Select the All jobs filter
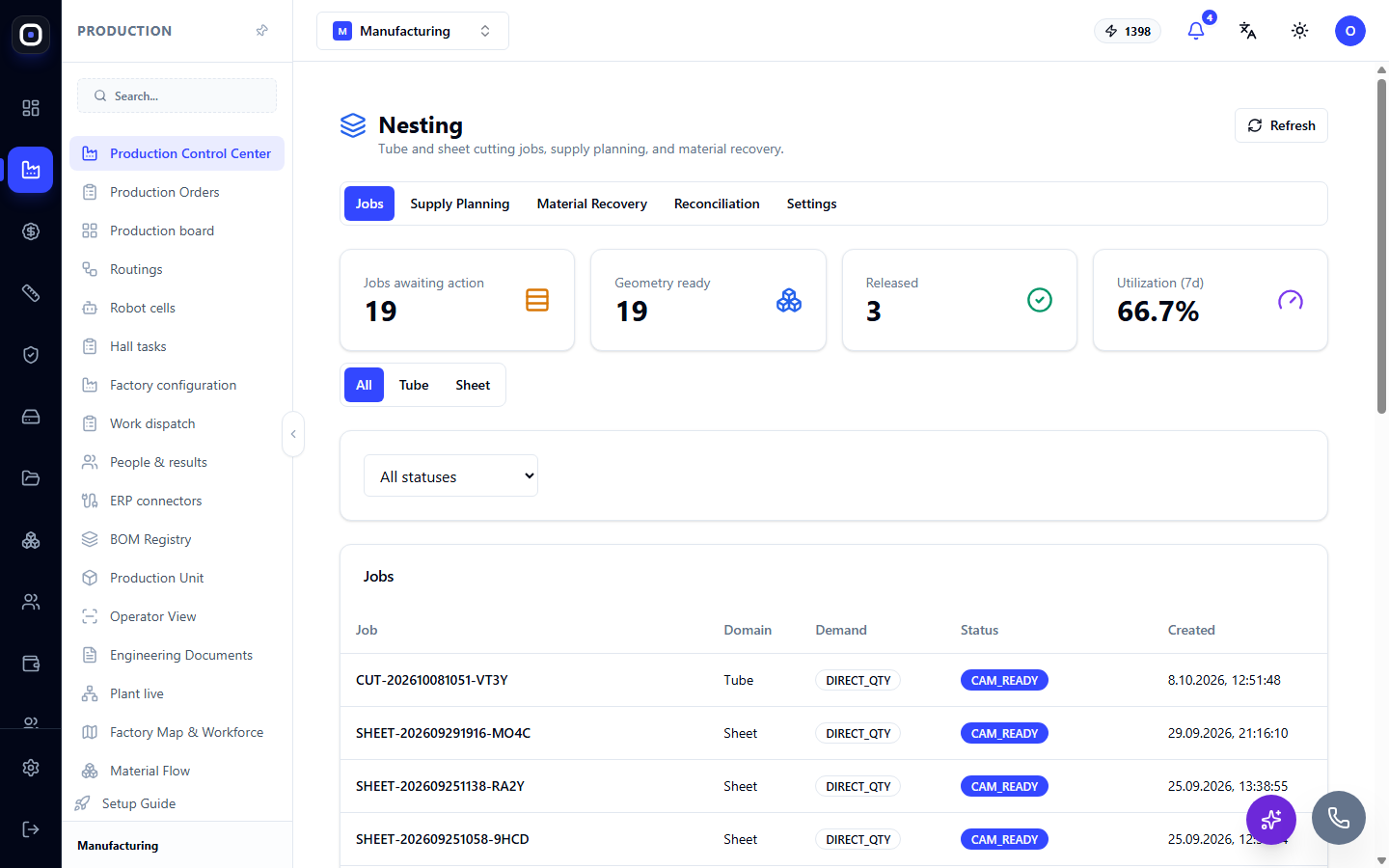The image size is (1389, 868). click(364, 385)
